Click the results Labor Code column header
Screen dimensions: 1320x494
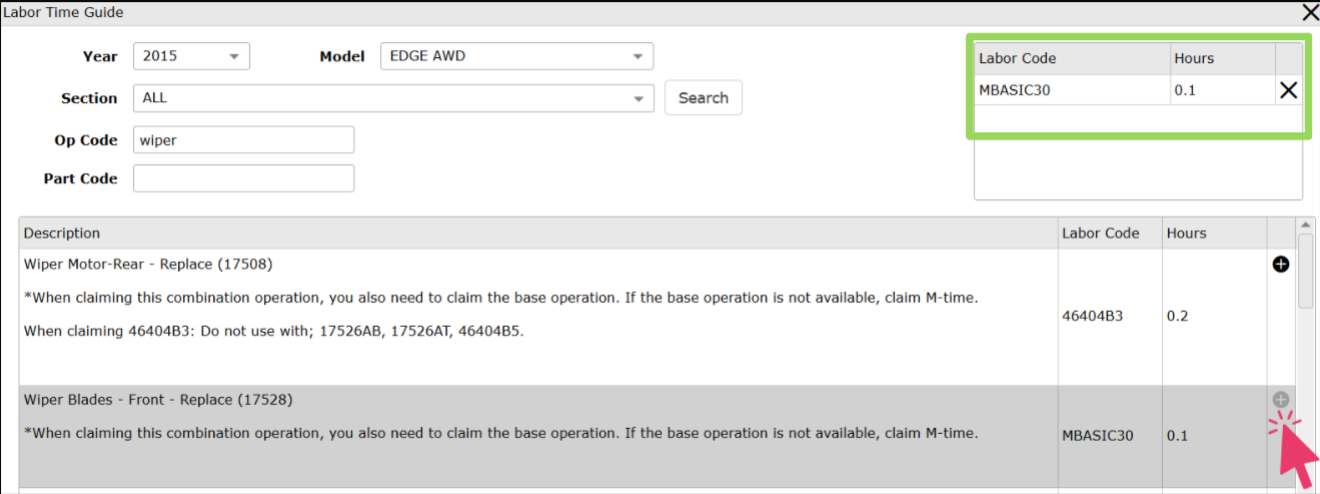tap(1110, 233)
